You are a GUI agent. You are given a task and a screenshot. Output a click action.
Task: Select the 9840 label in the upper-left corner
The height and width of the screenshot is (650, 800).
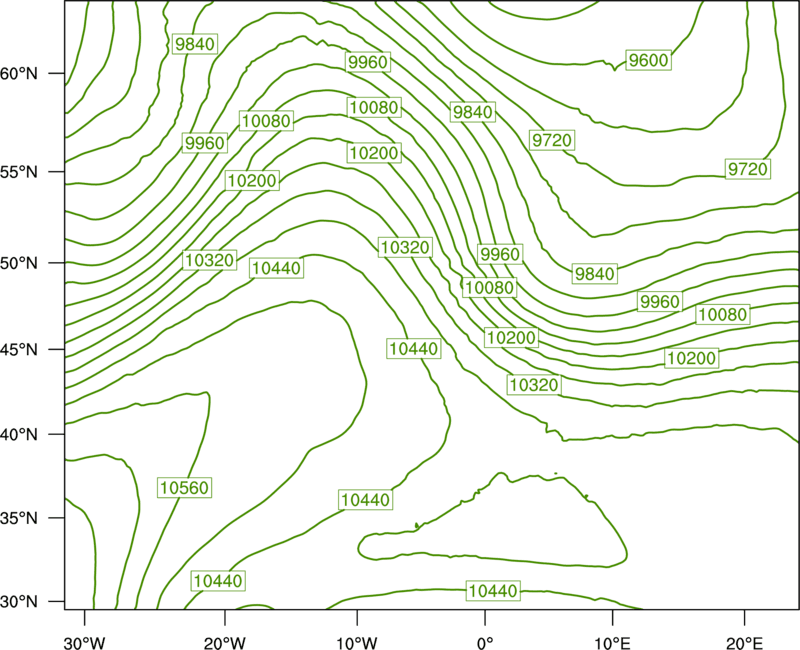click(195, 44)
